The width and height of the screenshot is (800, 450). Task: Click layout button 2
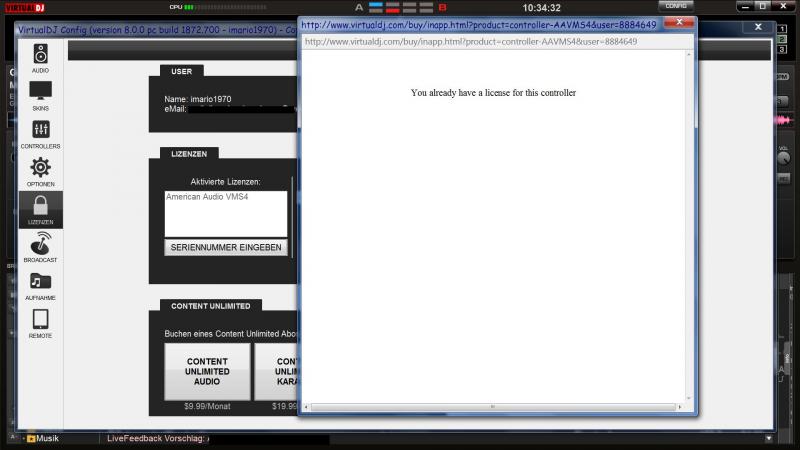[782, 39]
